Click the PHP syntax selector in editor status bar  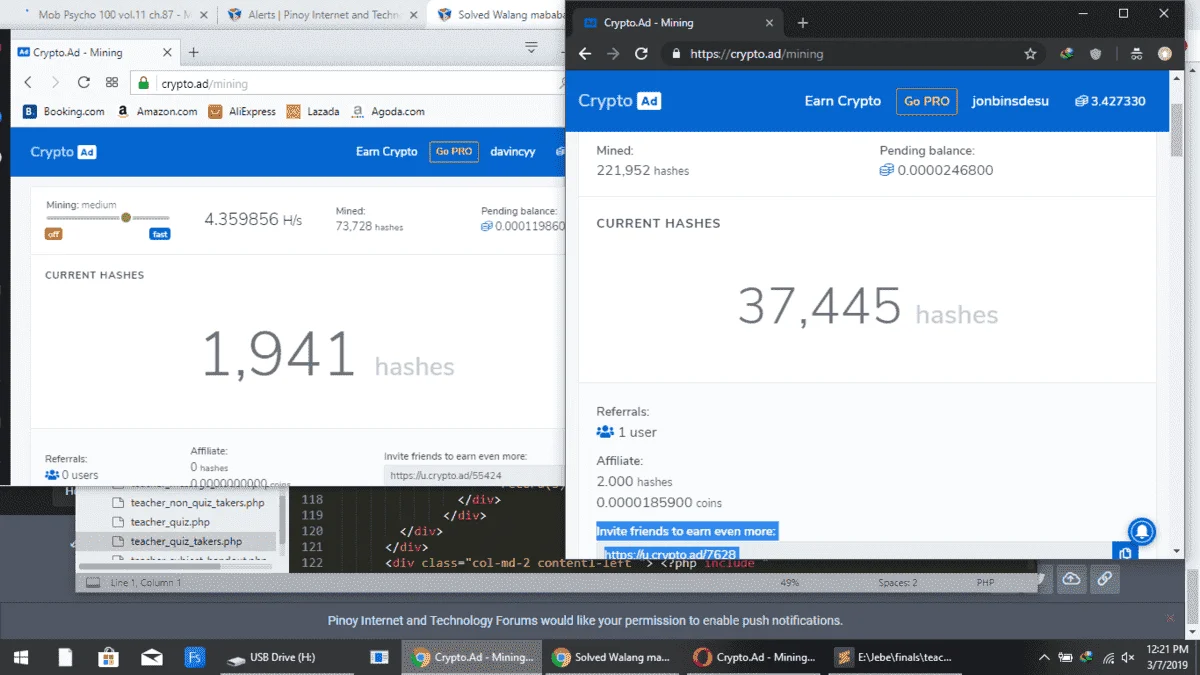(985, 582)
